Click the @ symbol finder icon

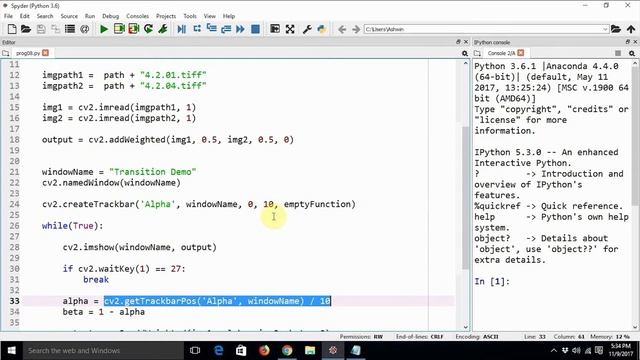pos(84,29)
